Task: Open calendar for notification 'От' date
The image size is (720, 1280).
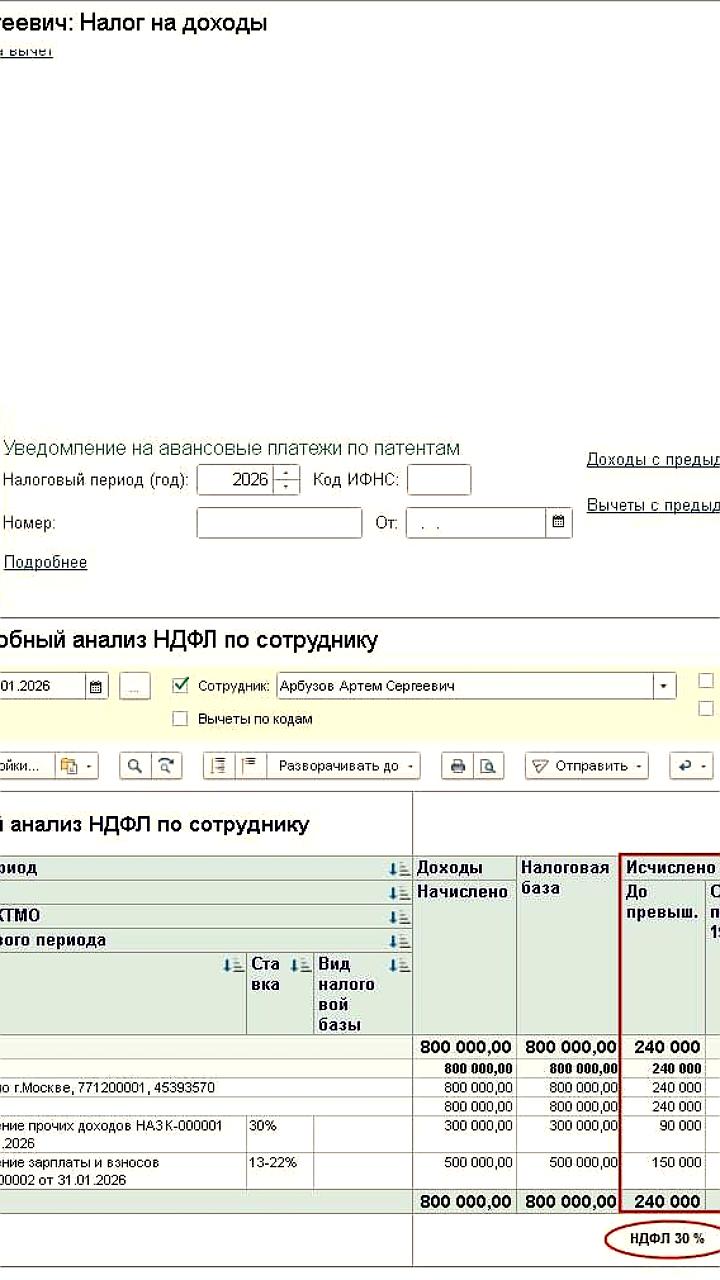Action: click(558, 522)
